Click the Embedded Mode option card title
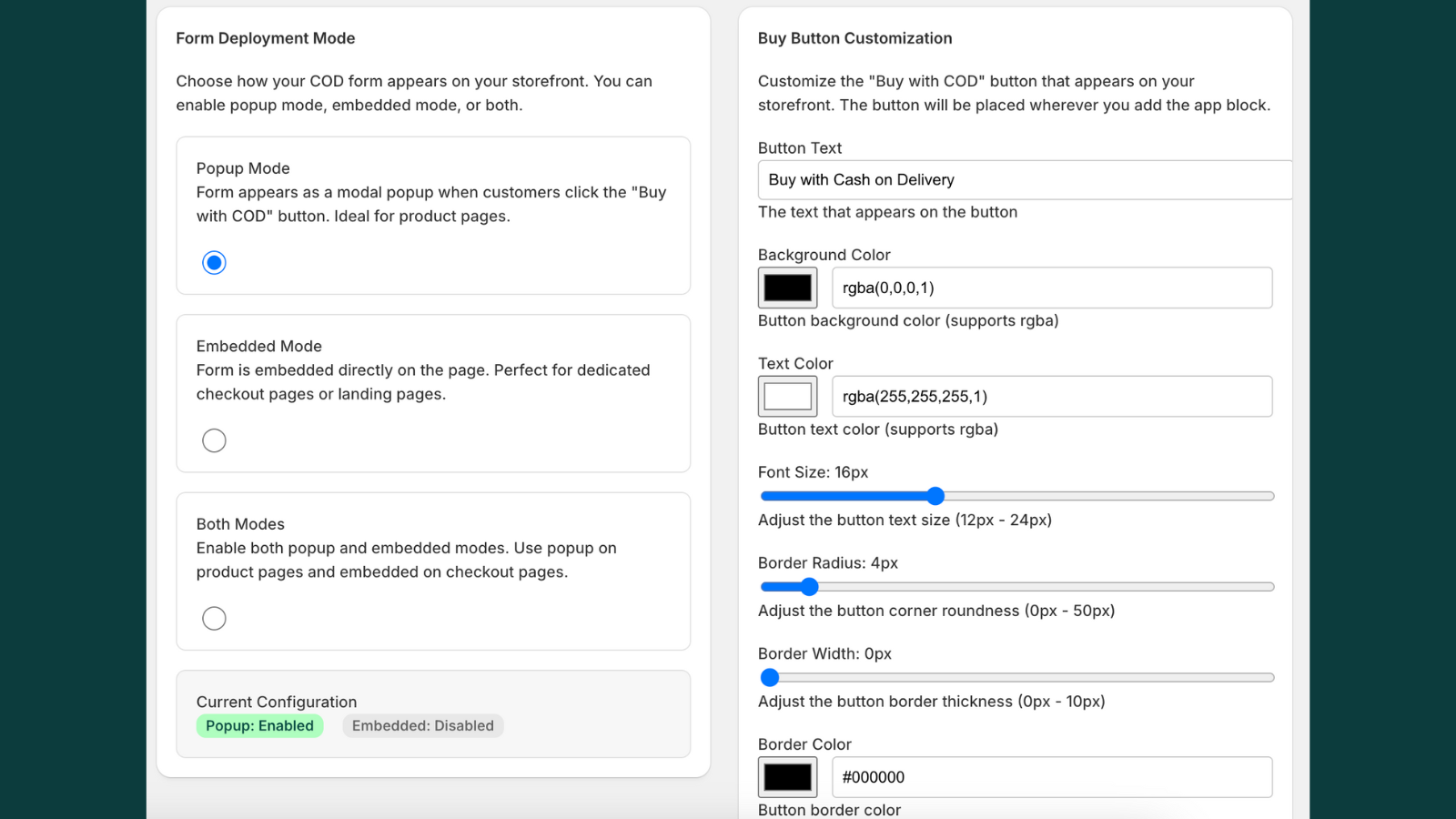This screenshot has height=819, width=1456. coord(259,347)
